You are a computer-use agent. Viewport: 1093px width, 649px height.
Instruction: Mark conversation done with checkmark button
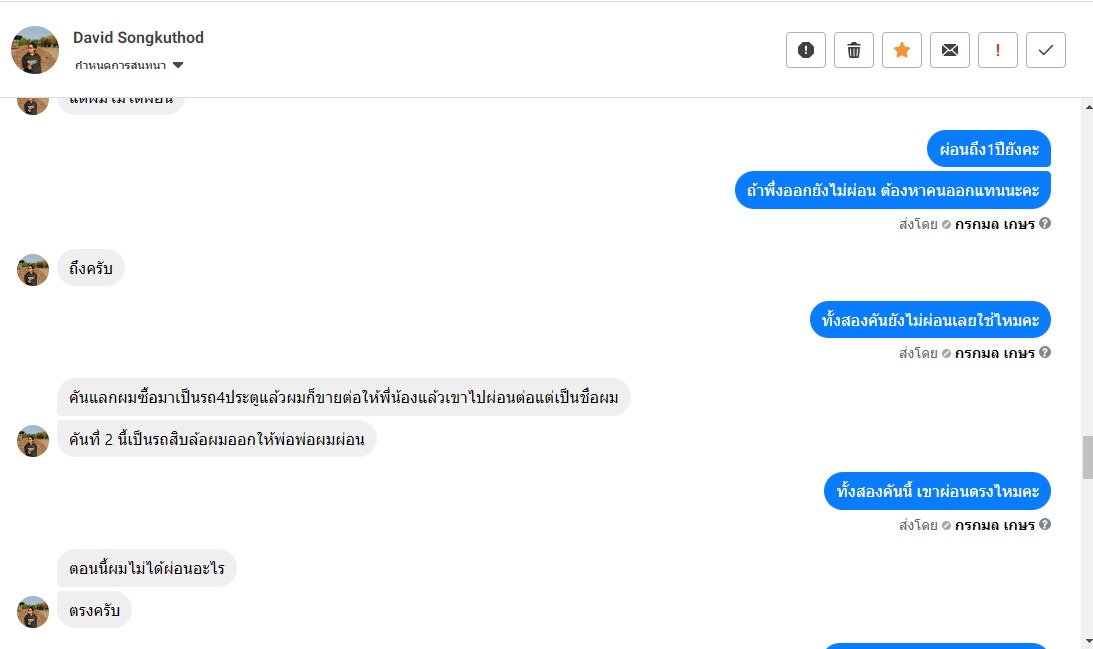(1046, 50)
